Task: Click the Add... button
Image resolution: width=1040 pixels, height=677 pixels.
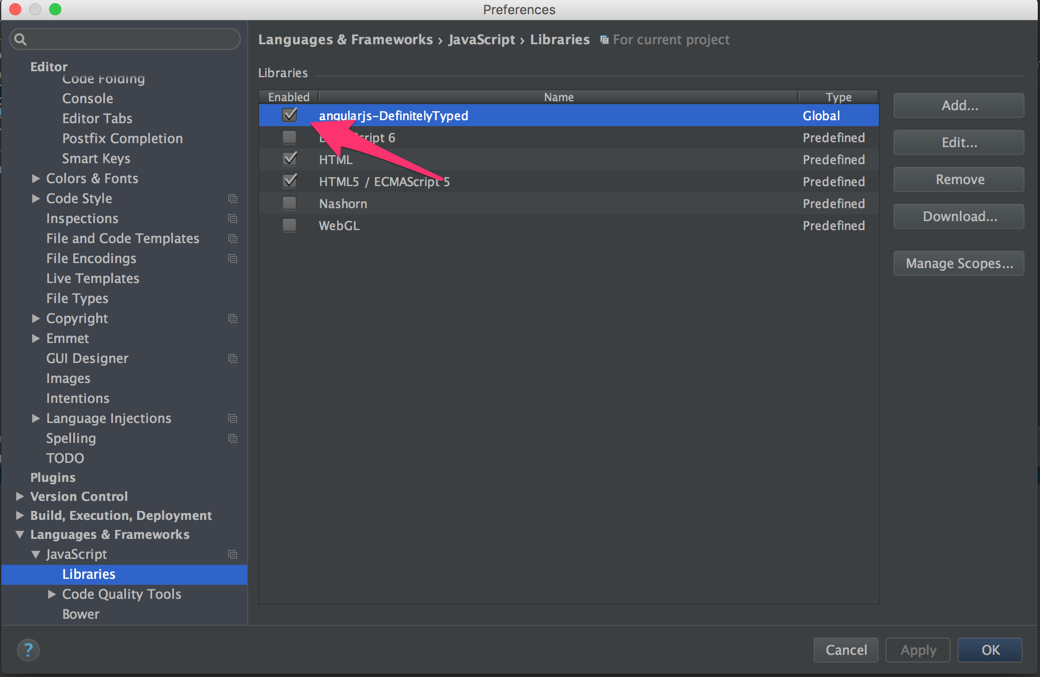Action: (959, 105)
